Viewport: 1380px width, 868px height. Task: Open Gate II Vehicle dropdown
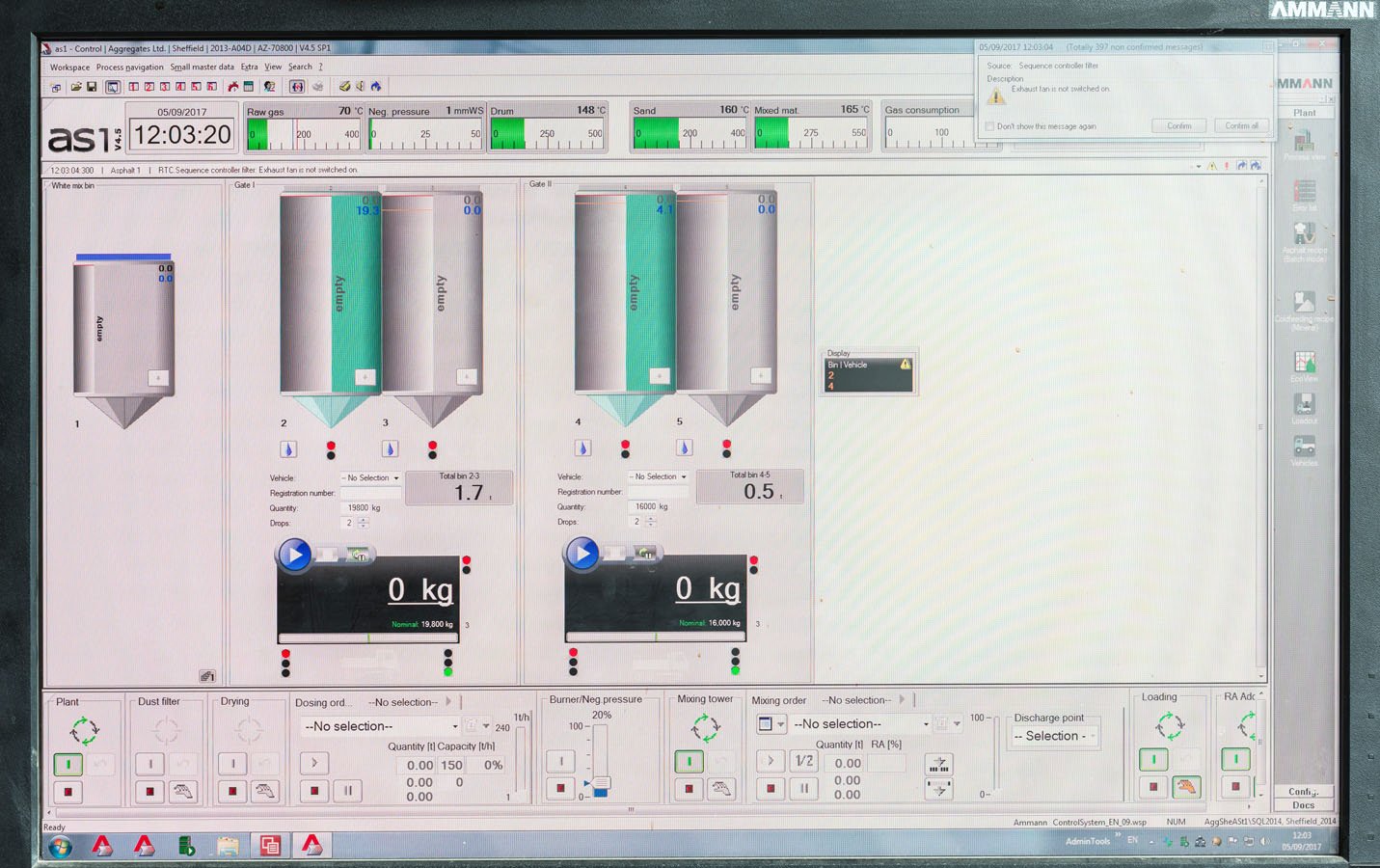659,476
